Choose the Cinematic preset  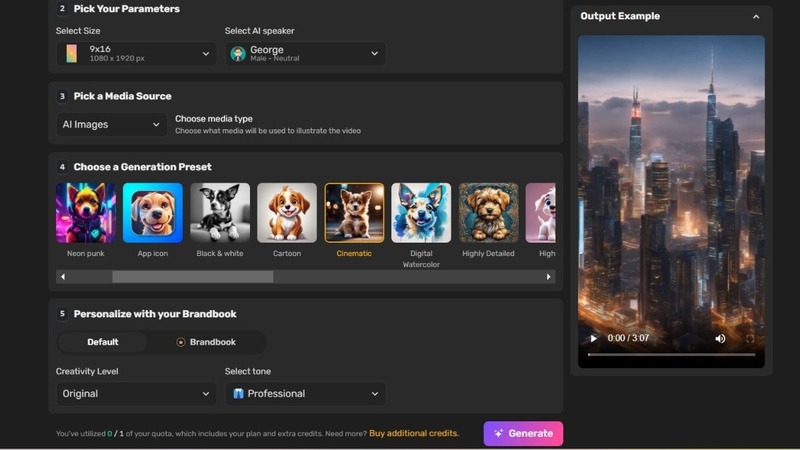point(354,213)
